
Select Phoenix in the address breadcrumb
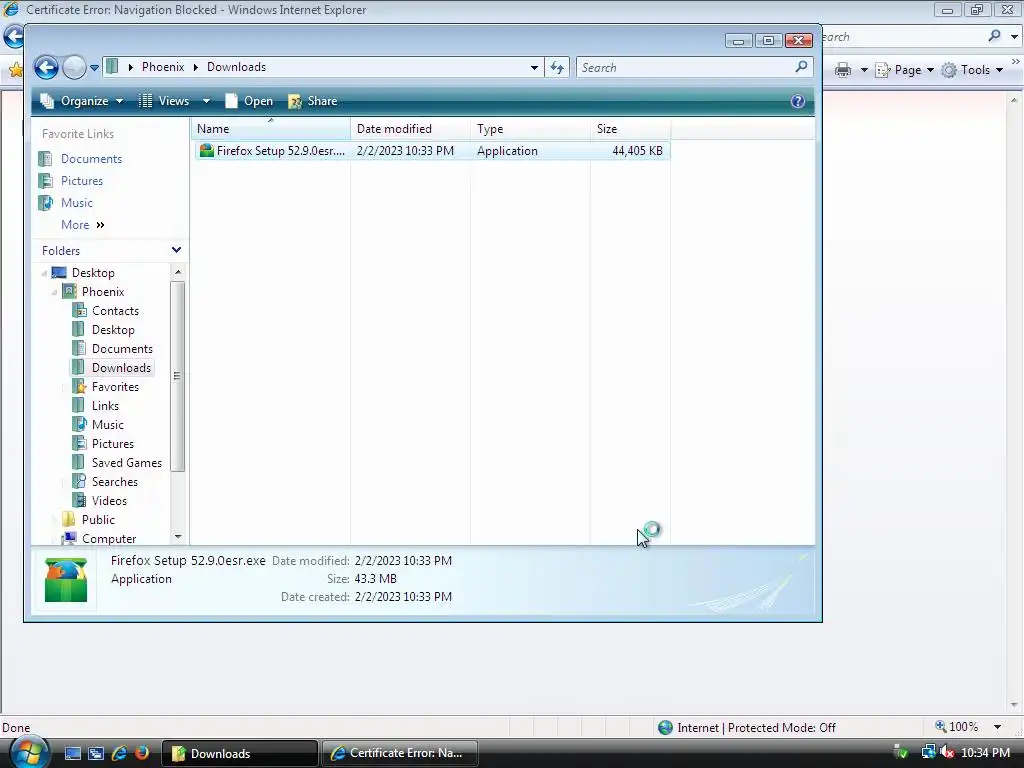[x=163, y=67]
